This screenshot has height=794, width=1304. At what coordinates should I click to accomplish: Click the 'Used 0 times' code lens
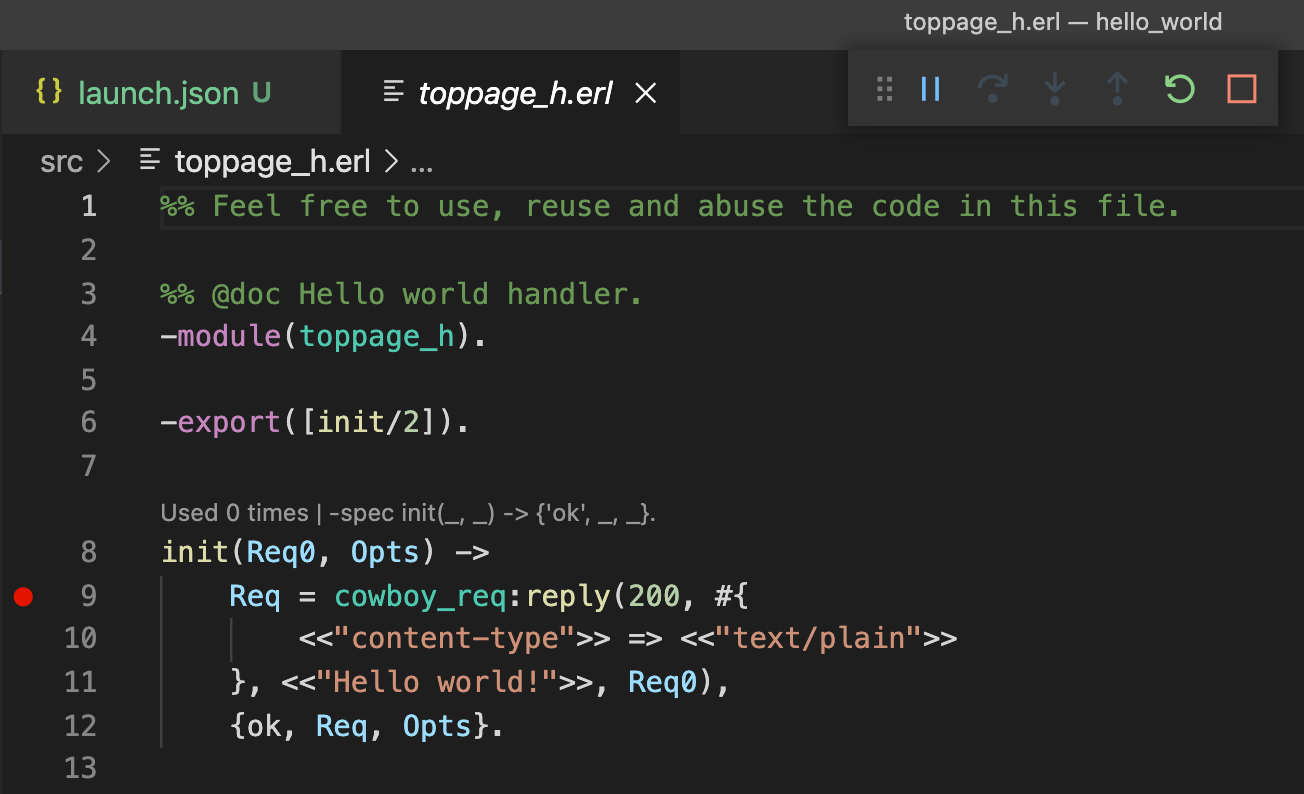234,513
